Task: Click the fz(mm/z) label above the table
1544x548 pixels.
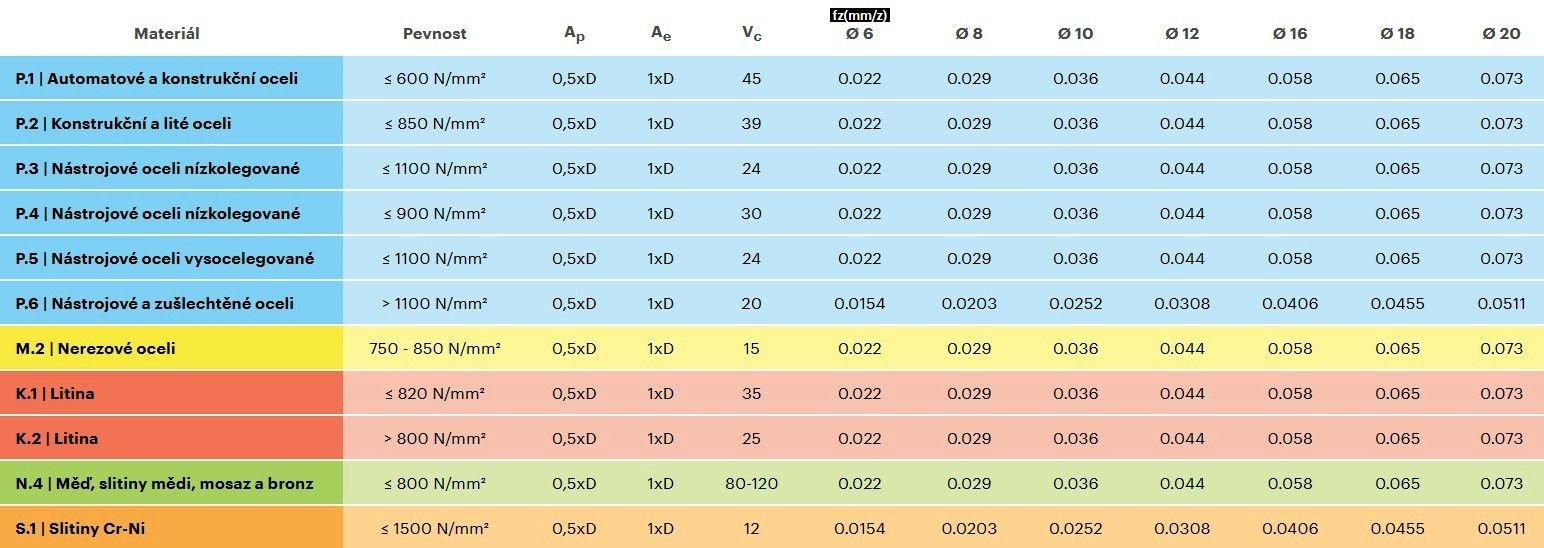Action: (860, 15)
